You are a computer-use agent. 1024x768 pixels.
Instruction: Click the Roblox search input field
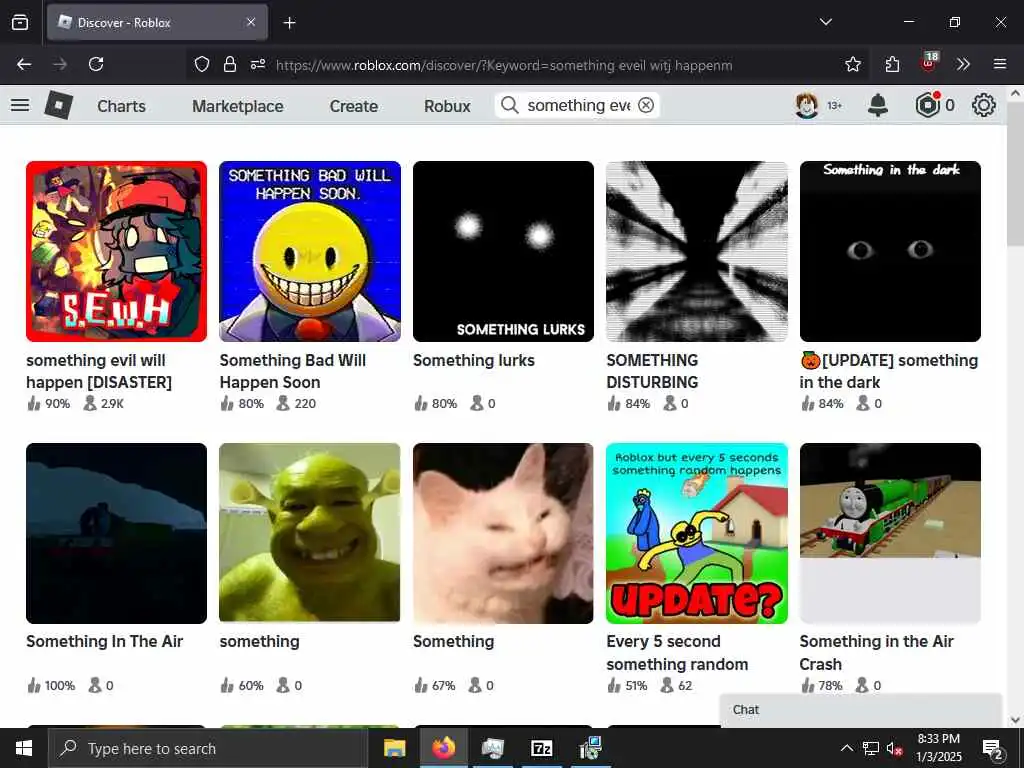578,105
